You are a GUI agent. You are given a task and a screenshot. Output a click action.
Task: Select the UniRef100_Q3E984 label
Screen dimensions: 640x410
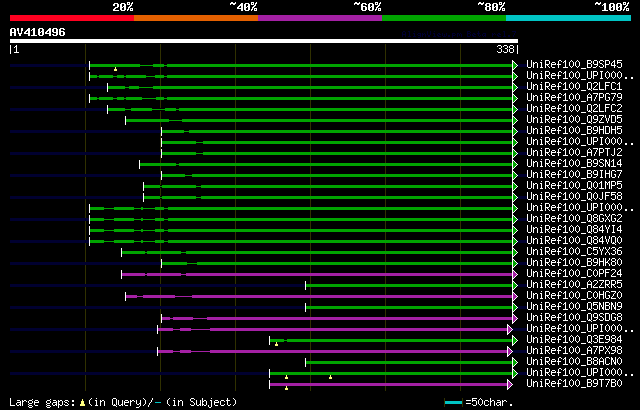574,339
